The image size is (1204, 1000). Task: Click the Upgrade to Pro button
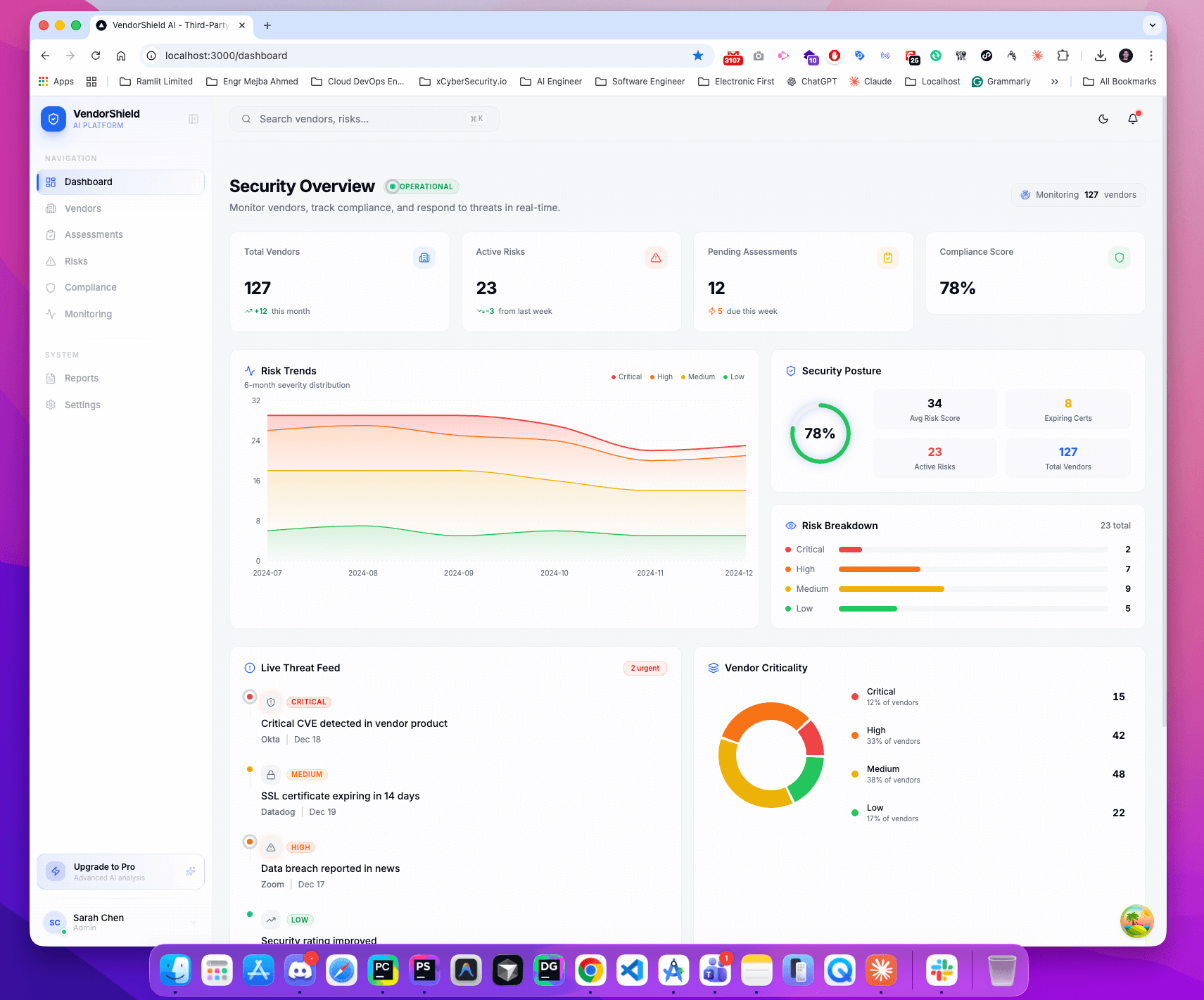[120, 871]
